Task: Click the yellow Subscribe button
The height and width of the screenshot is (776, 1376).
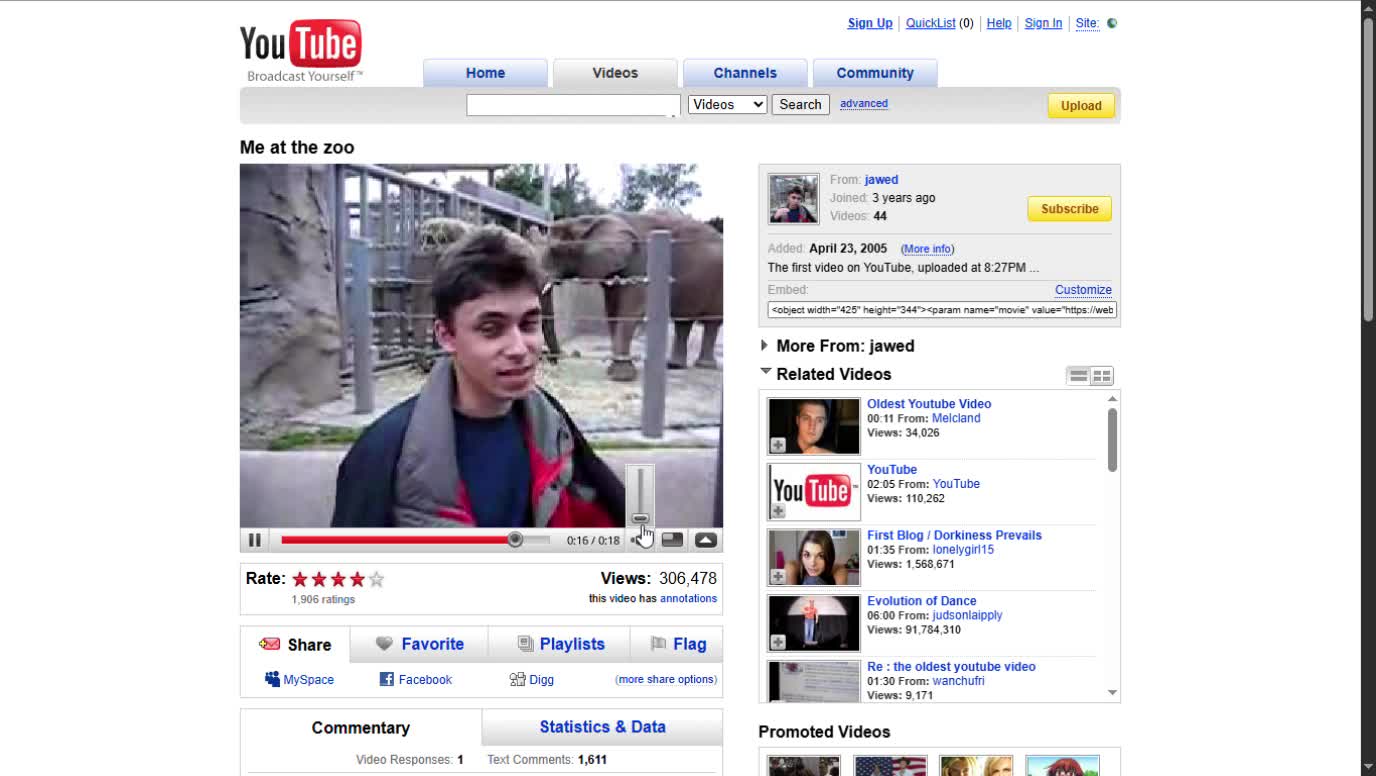Action: tap(1069, 209)
